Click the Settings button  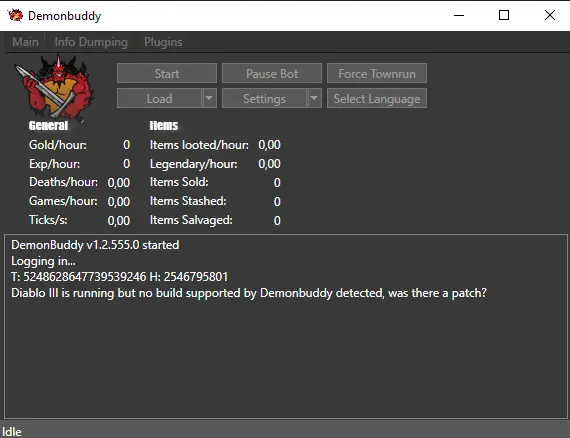pos(265,99)
